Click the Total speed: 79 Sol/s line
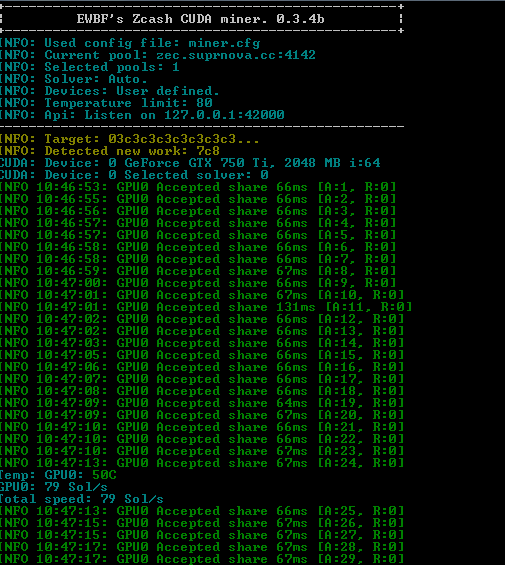 81,499
